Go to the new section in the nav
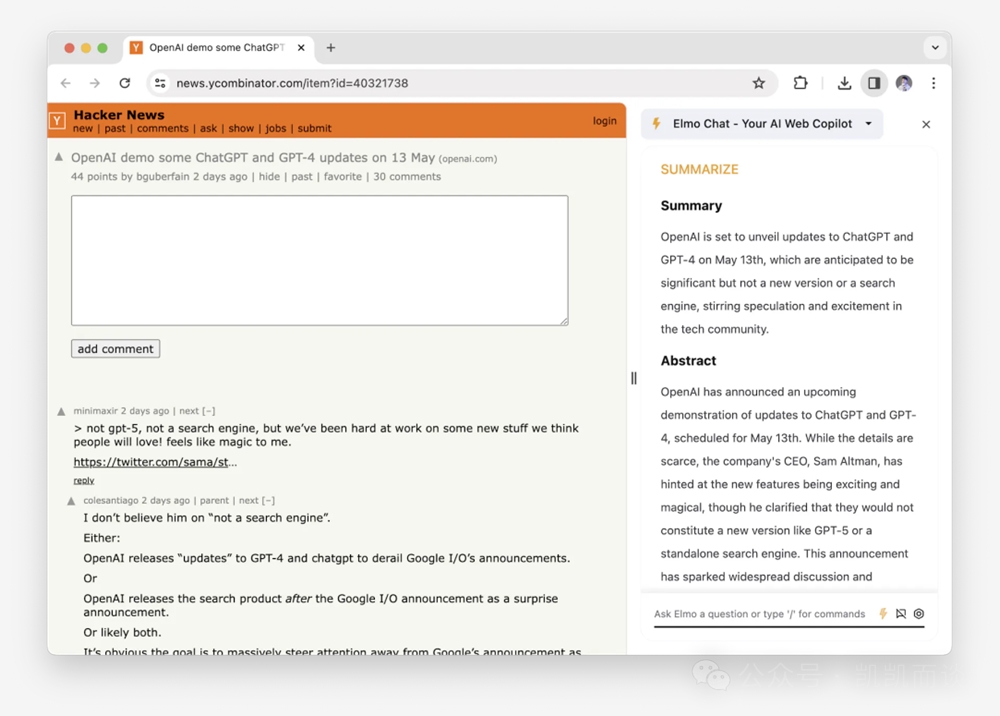 pos(82,128)
